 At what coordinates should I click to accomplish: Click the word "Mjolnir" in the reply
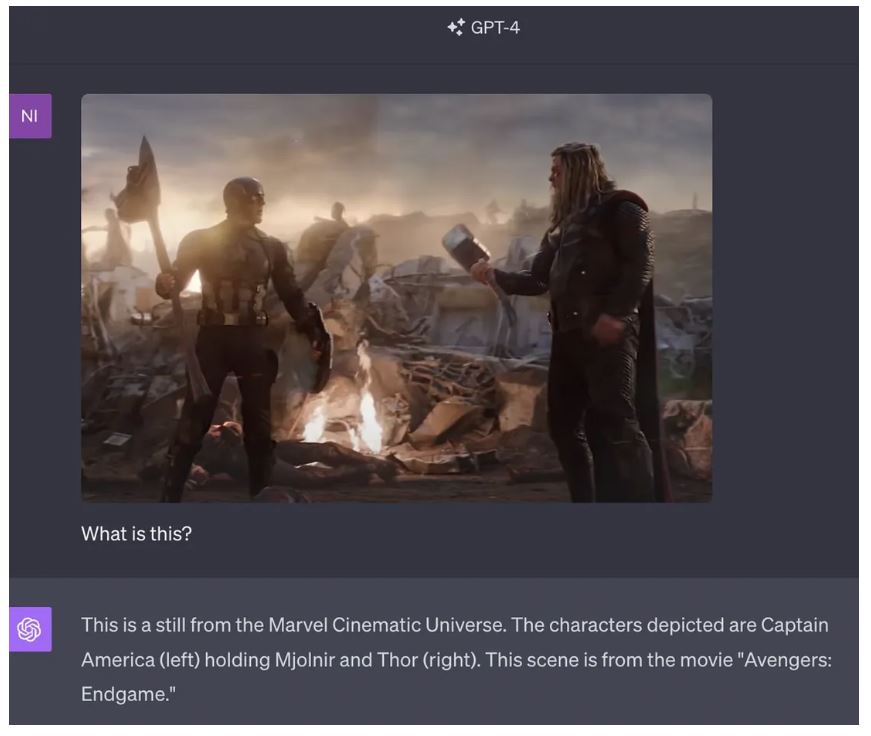pyautogui.click(x=305, y=660)
